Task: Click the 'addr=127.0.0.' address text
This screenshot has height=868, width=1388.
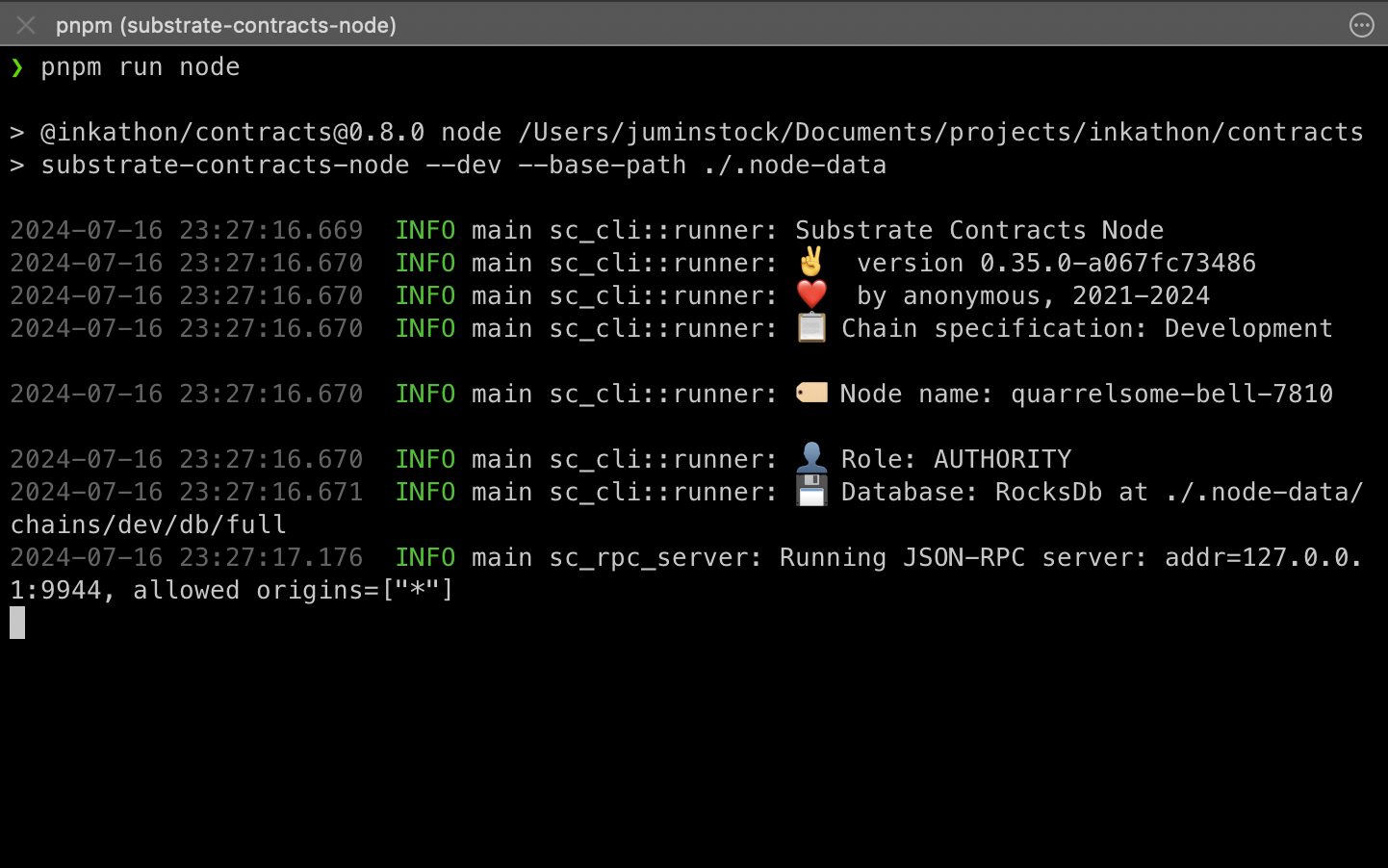Action: [1264, 557]
